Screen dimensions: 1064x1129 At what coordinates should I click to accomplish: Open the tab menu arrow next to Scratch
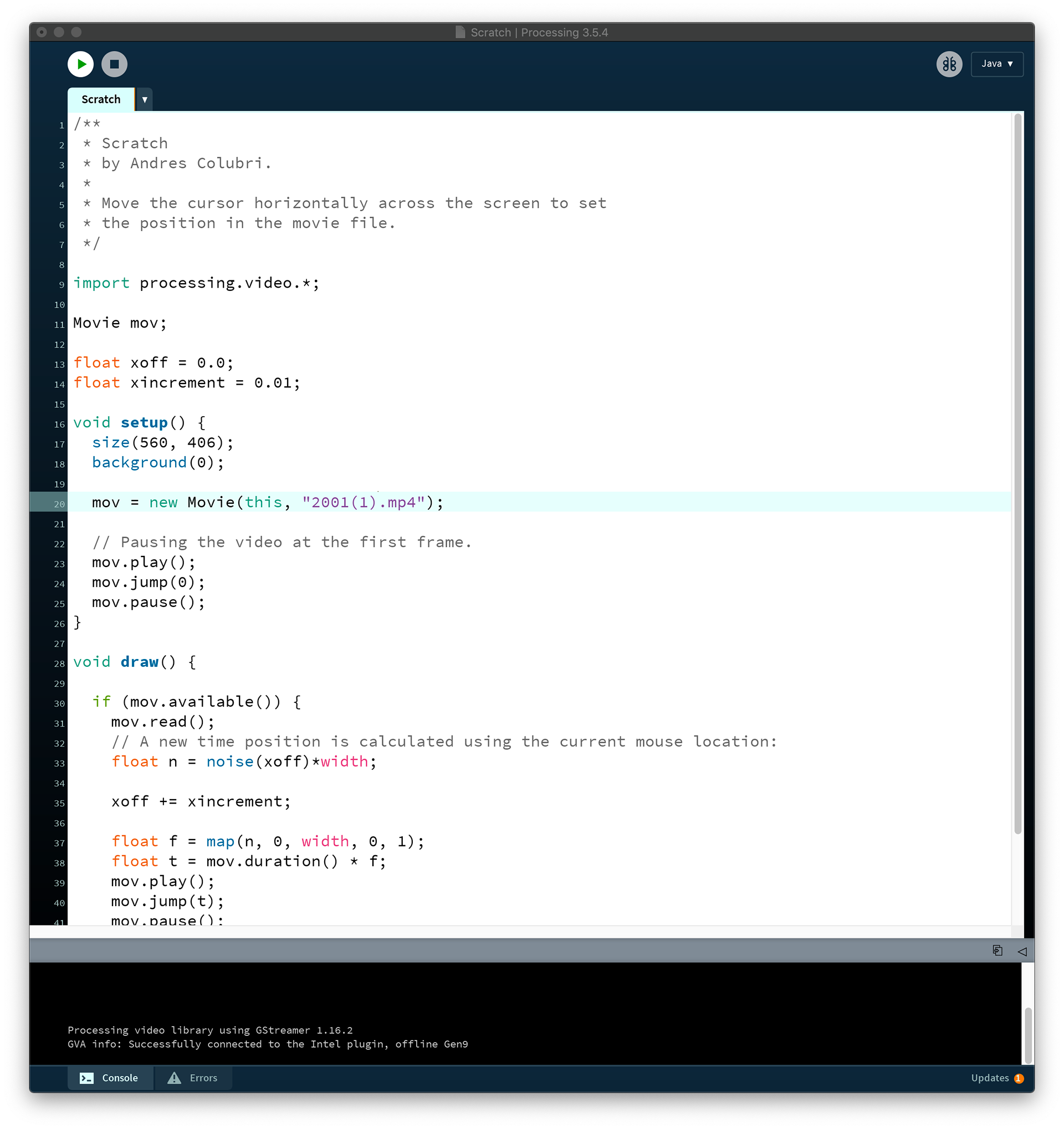click(145, 100)
